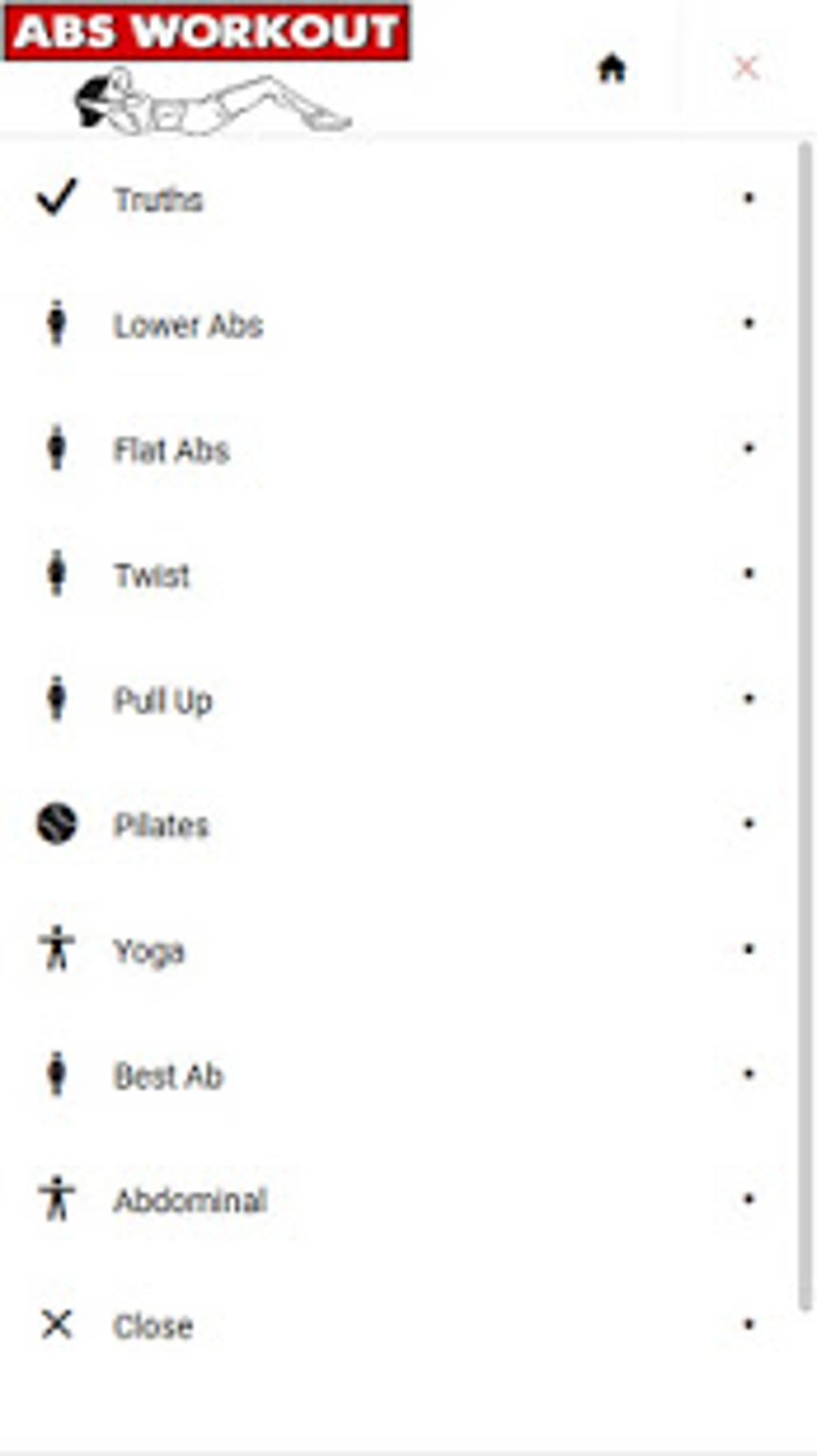Screen dimensions: 817x1456
Task: Click the person icon beside Lower Abs
Action: 56,323
